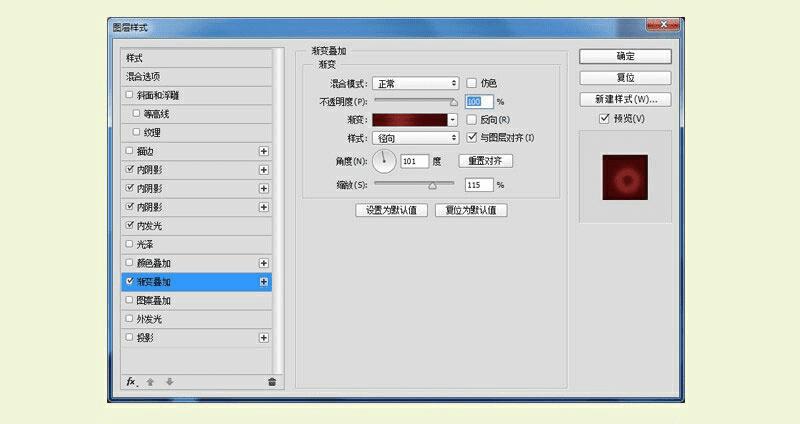Click the scale input field showing 115
The height and width of the screenshot is (424, 800).
pos(479,185)
